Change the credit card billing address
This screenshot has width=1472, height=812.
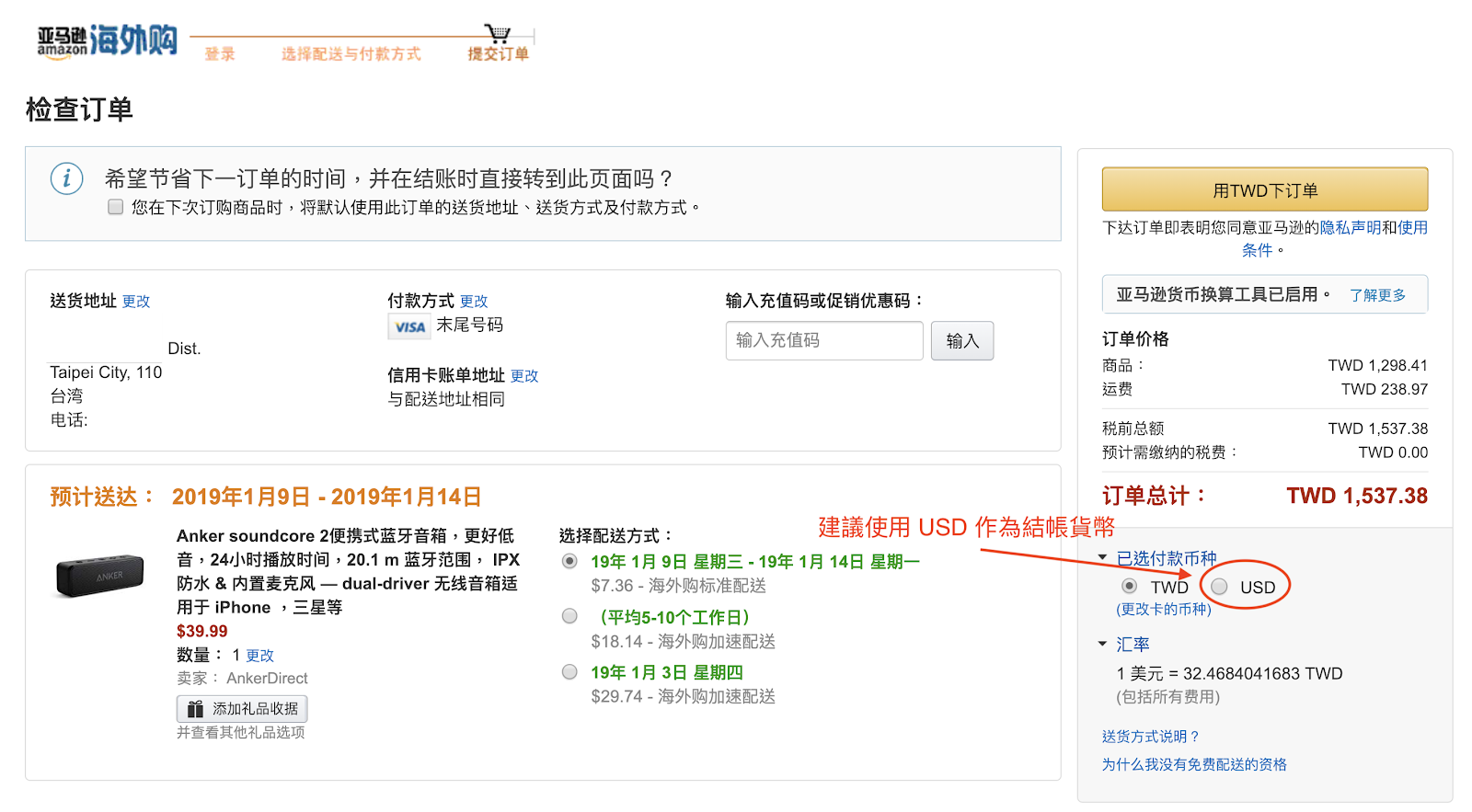[524, 376]
